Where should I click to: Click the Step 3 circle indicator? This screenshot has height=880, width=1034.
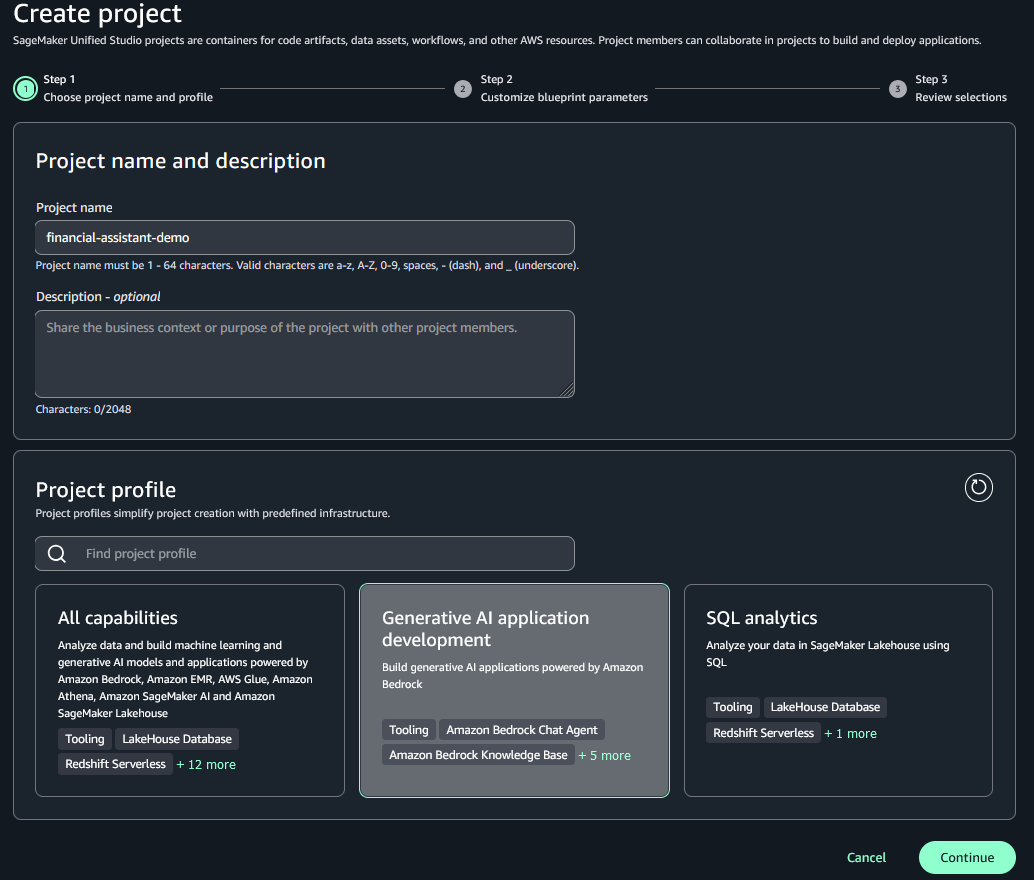pyautogui.click(x=897, y=89)
